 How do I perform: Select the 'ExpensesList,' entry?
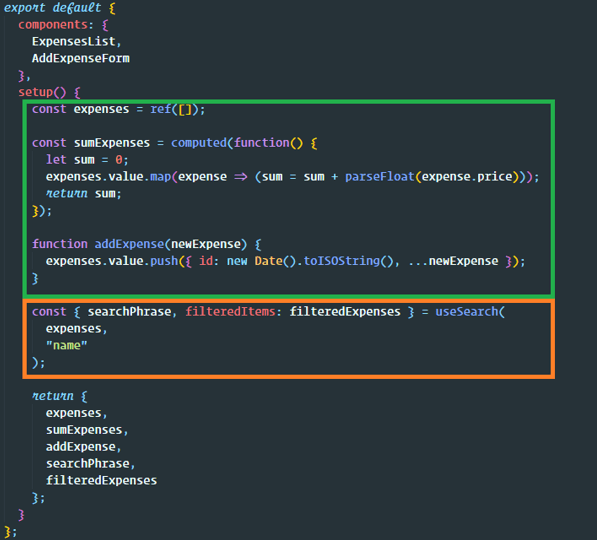(77, 42)
